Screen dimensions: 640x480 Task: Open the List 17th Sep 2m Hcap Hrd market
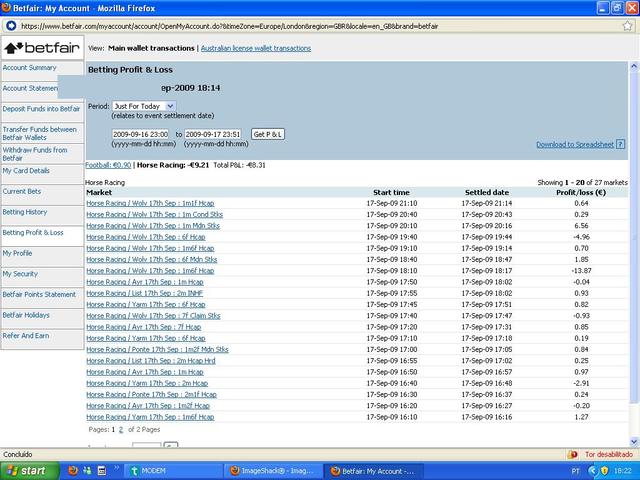click(x=151, y=361)
